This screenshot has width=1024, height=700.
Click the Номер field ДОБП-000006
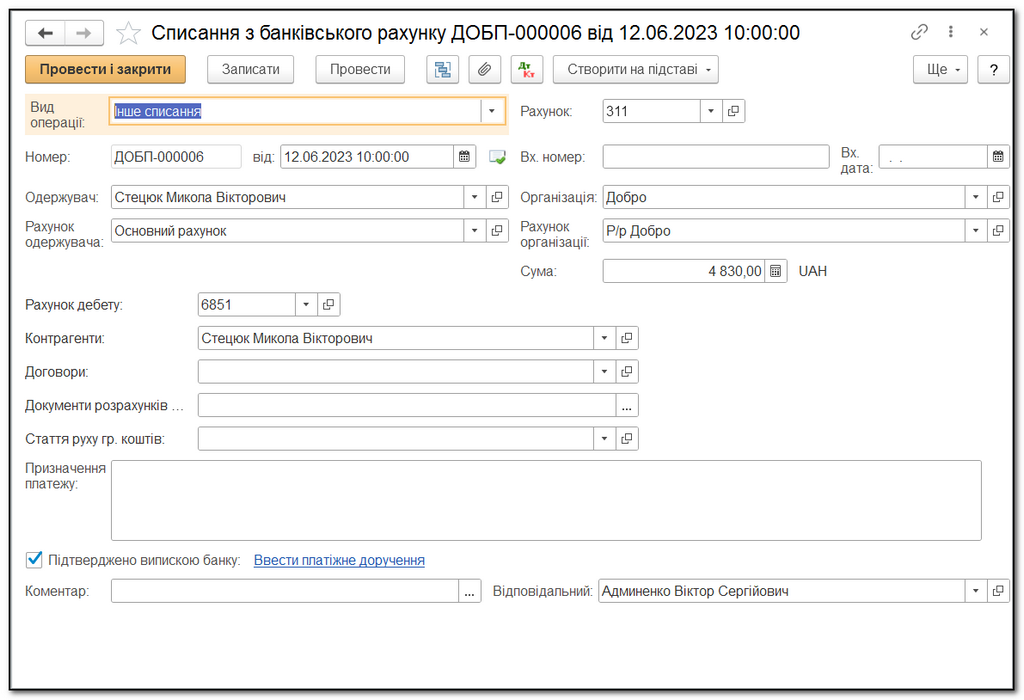tap(176, 157)
